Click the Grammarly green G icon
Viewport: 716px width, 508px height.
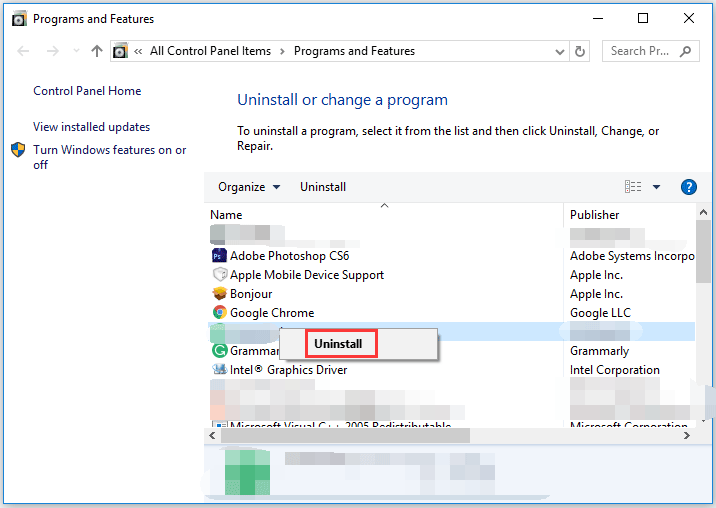click(x=220, y=350)
